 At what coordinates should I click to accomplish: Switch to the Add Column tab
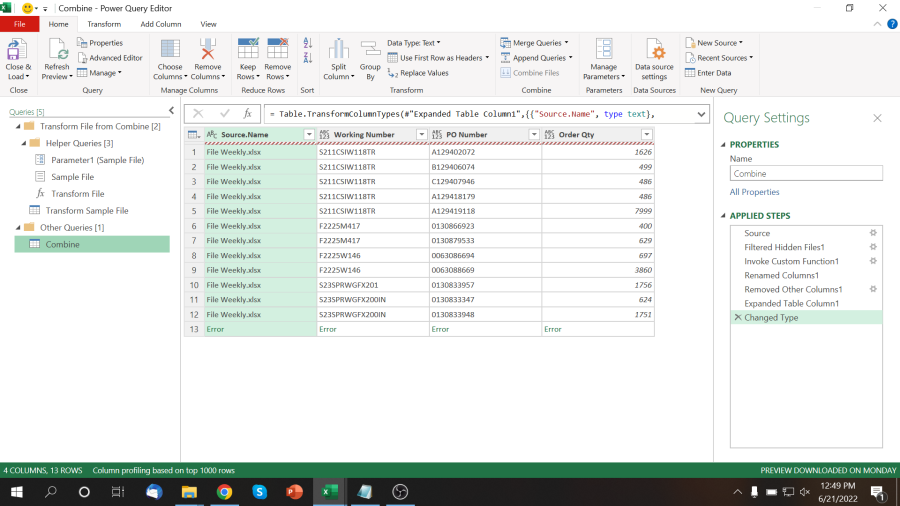tap(161, 24)
